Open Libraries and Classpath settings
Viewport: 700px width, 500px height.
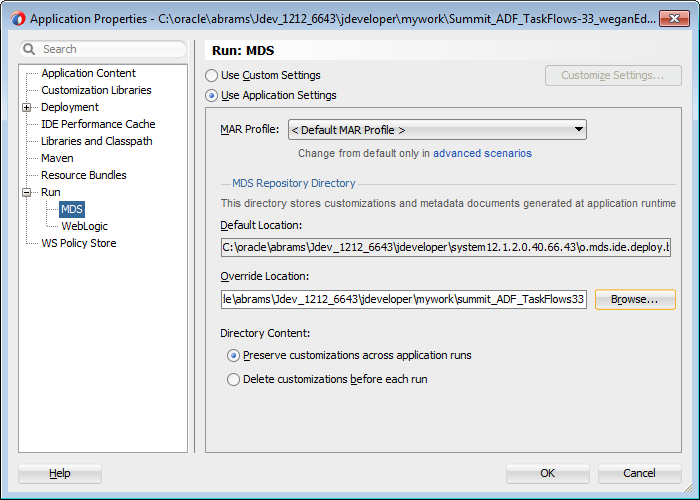point(97,141)
